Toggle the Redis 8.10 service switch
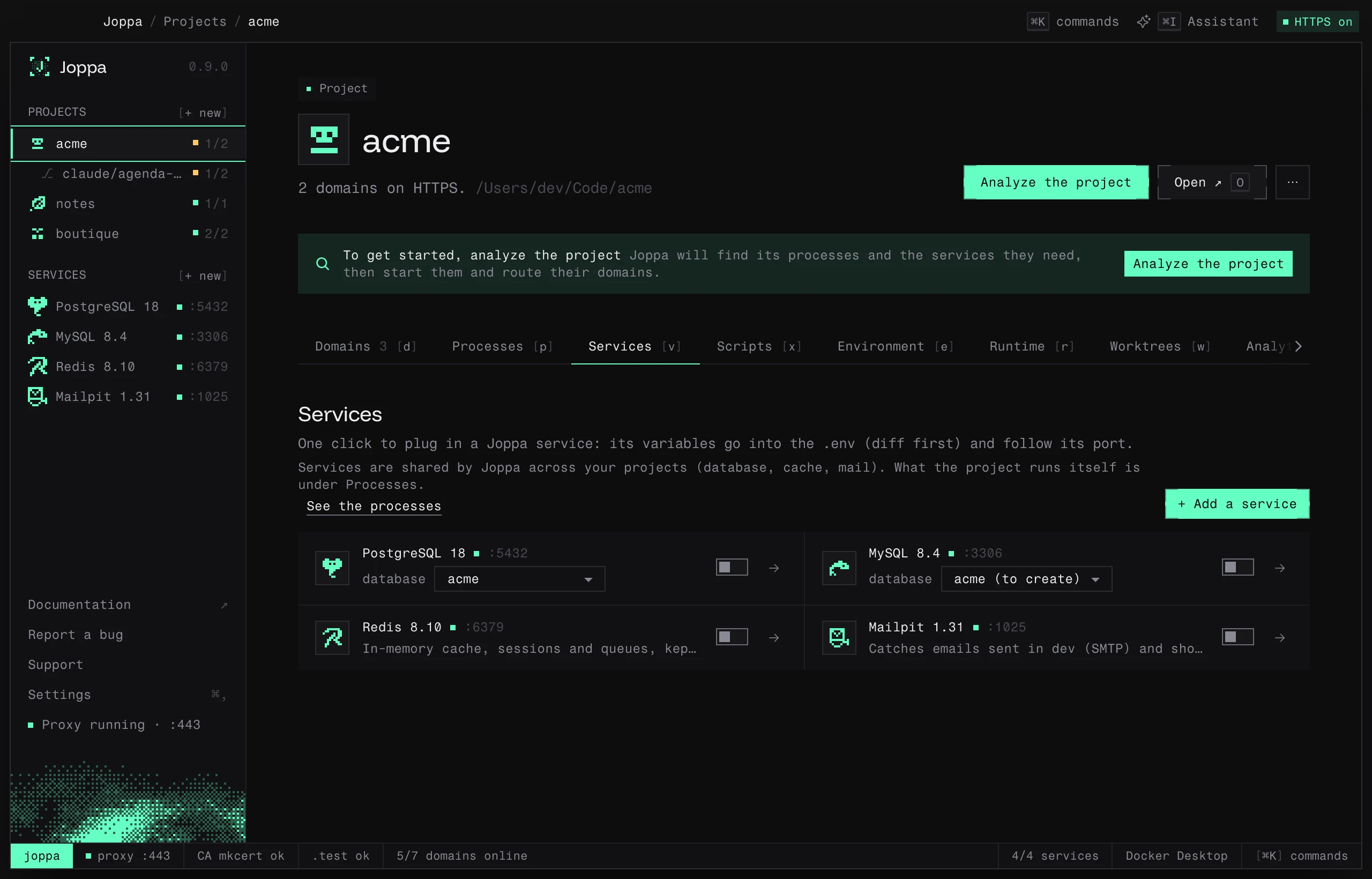Image resolution: width=1372 pixels, height=879 pixels. point(732,637)
